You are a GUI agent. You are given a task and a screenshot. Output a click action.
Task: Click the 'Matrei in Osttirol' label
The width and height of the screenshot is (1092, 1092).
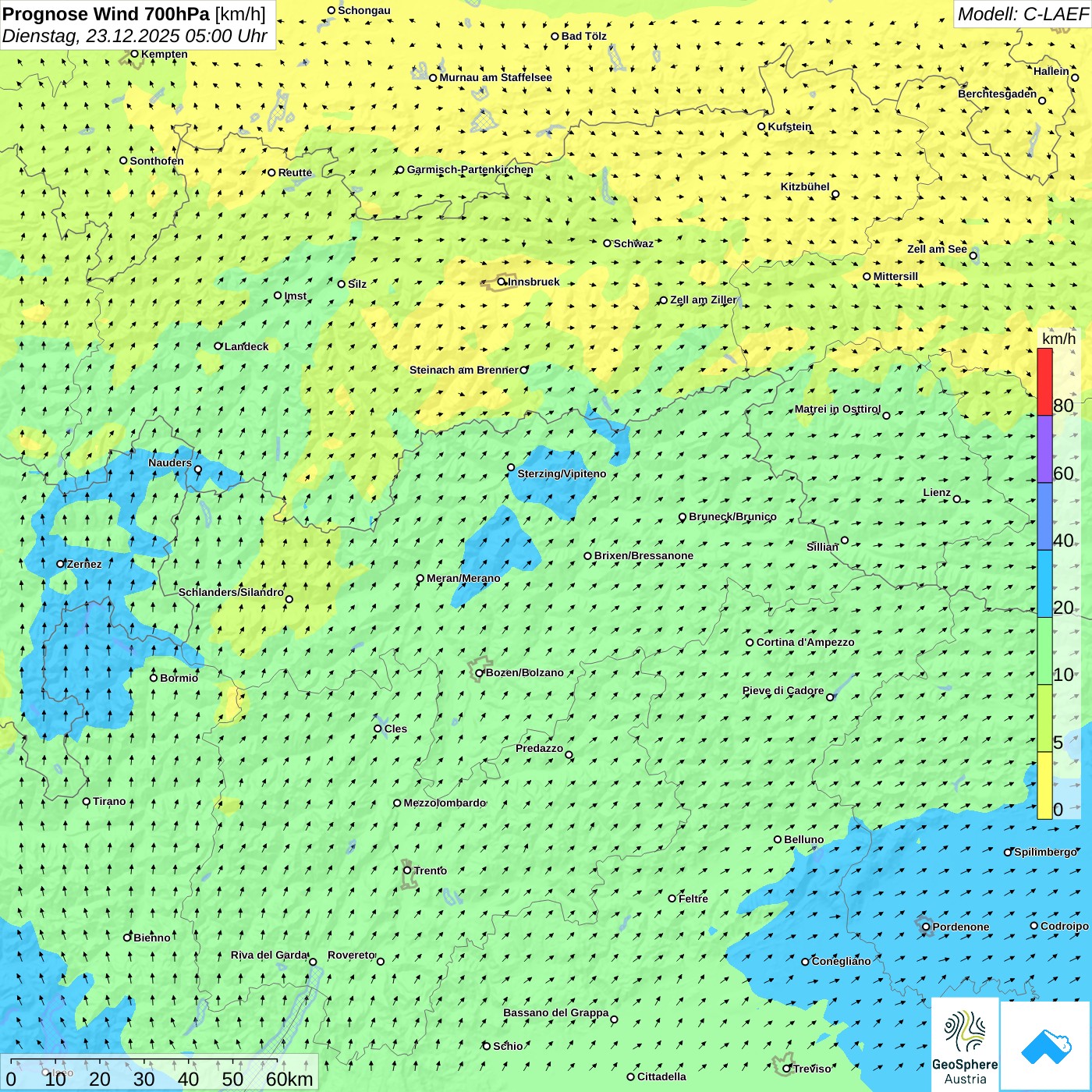coord(838,409)
